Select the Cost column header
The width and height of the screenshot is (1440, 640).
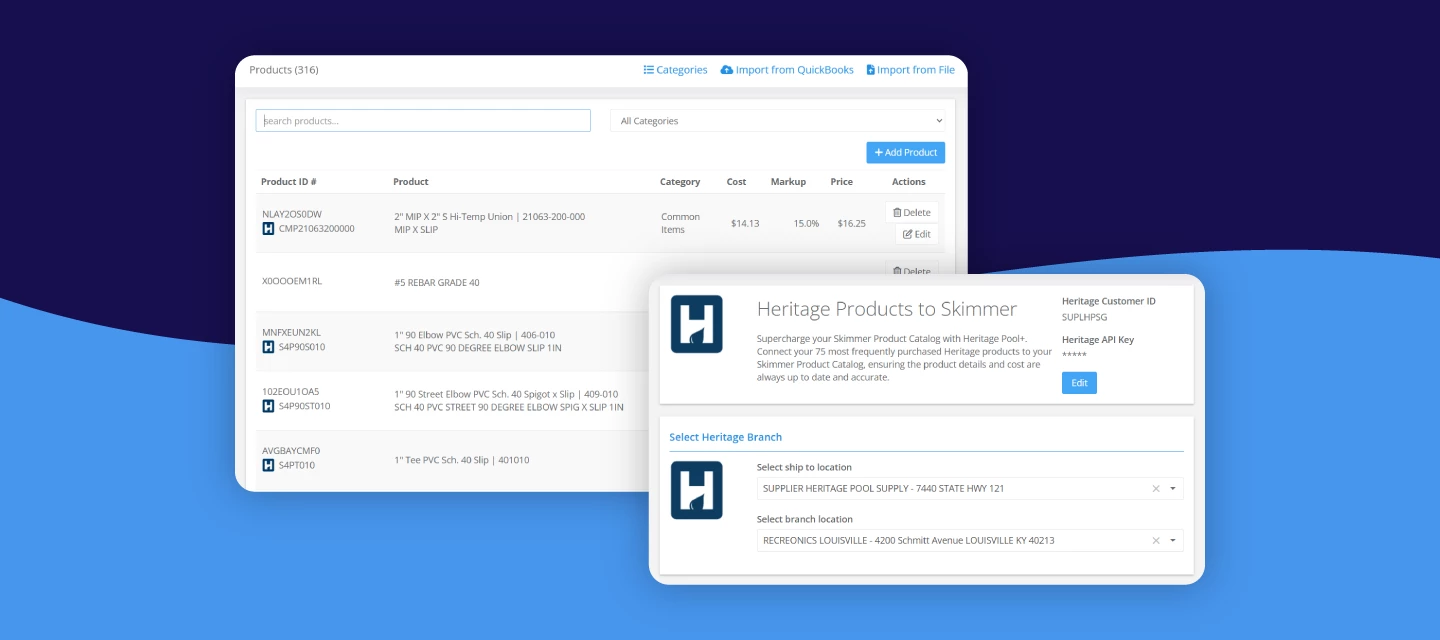pos(737,182)
